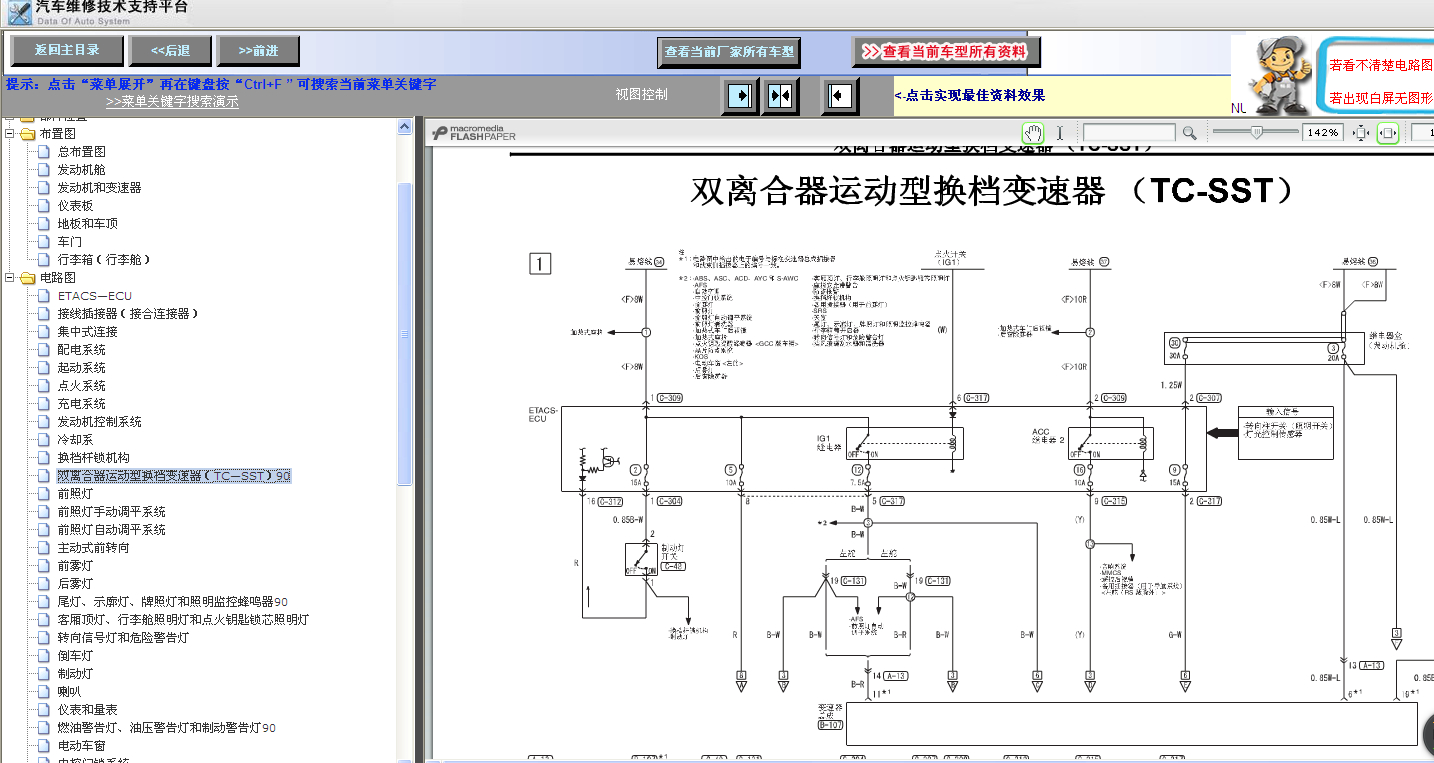This screenshot has width=1434, height=763.
Task: Click 查看当前车型所有资料 button
Action: tap(946, 52)
